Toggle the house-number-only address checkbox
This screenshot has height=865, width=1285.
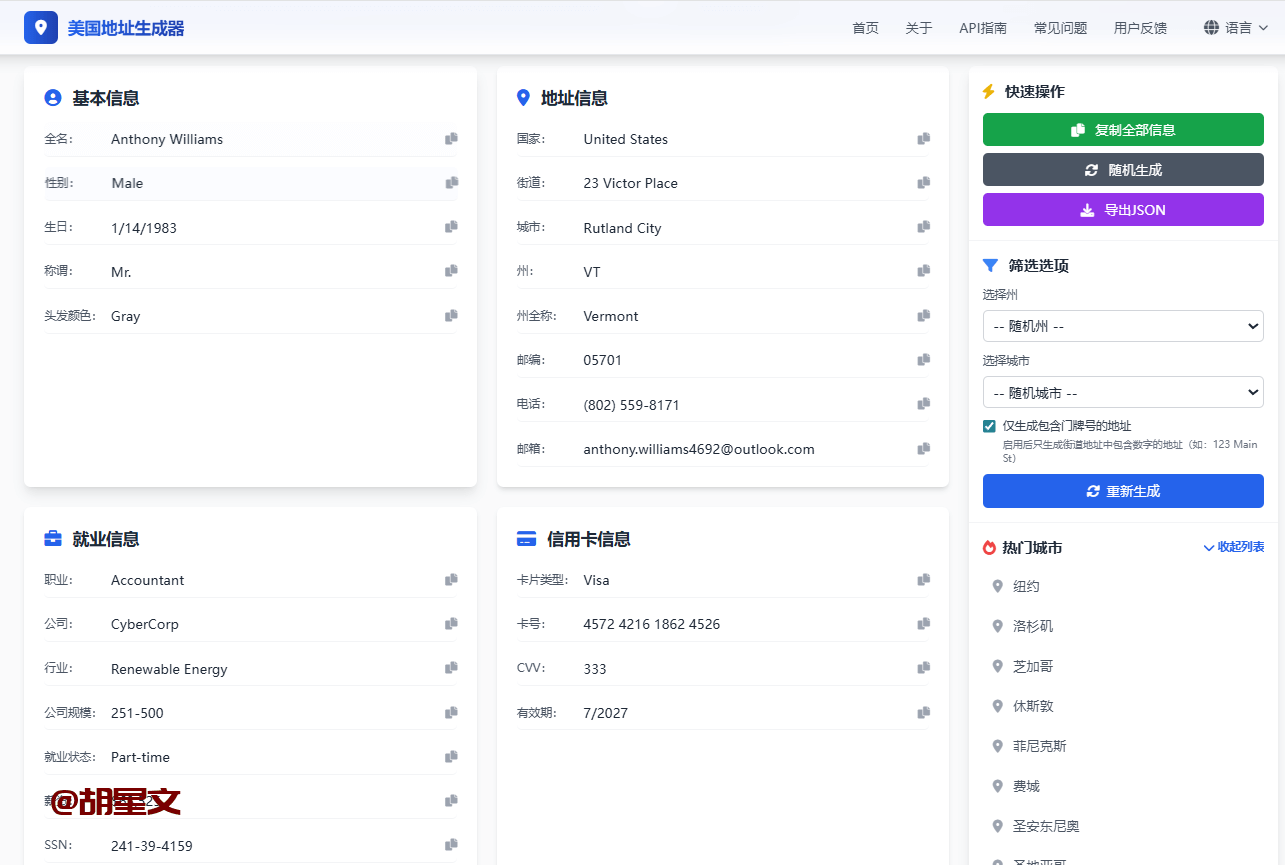pyautogui.click(x=990, y=426)
